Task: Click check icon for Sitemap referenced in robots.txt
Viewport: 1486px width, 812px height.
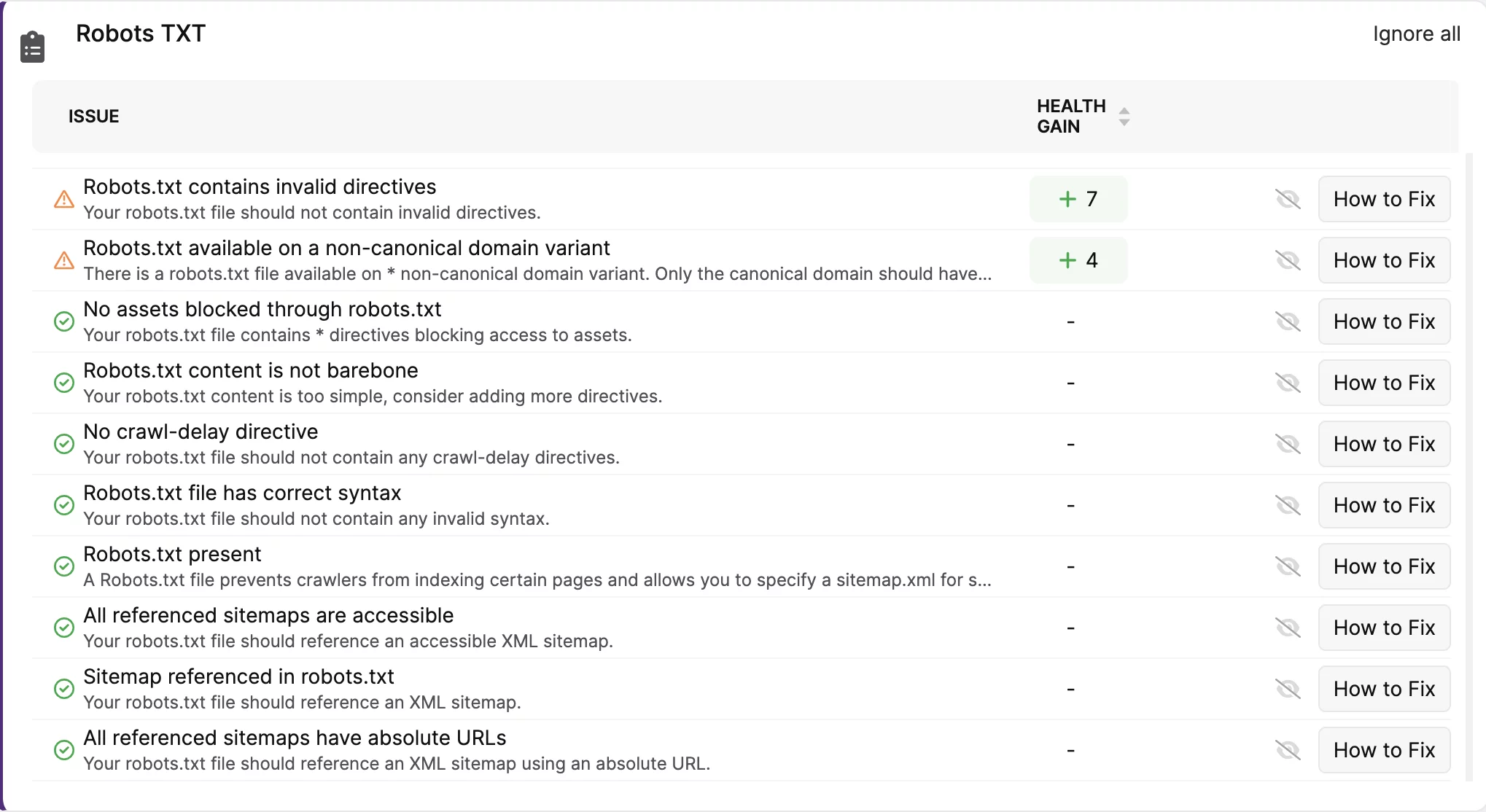Action: pos(64,689)
